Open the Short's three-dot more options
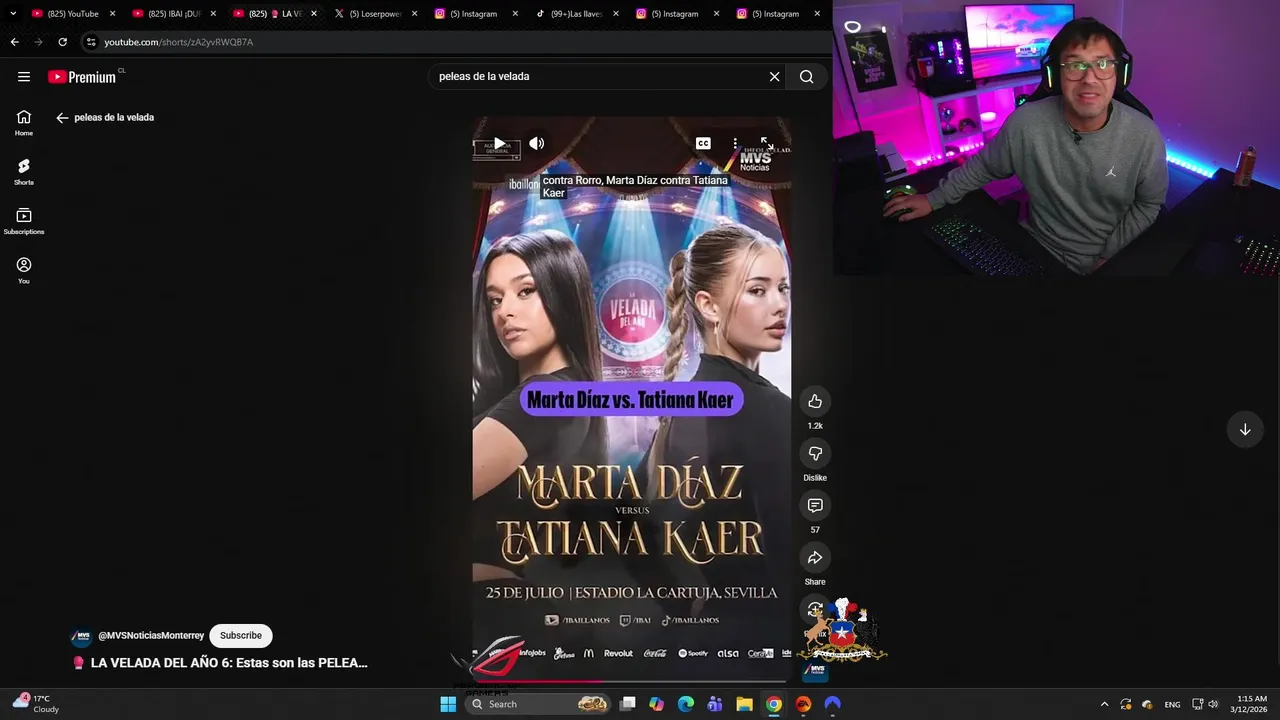Image resolution: width=1280 pixels, height=720 pixels. 735,144
